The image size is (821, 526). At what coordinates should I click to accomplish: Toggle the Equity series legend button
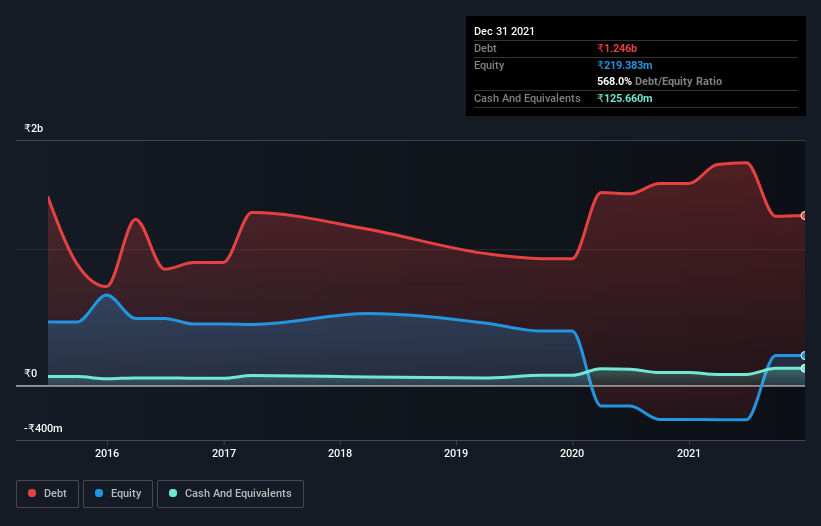(118, 494)
